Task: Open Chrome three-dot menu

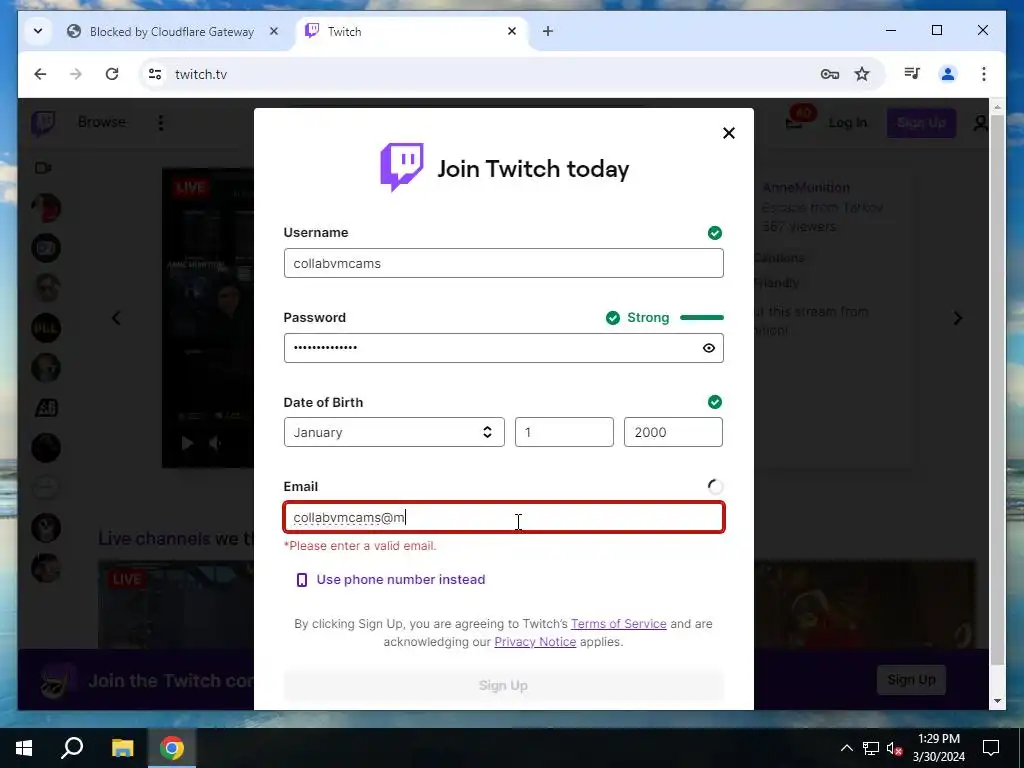Action: click(984, 74)
